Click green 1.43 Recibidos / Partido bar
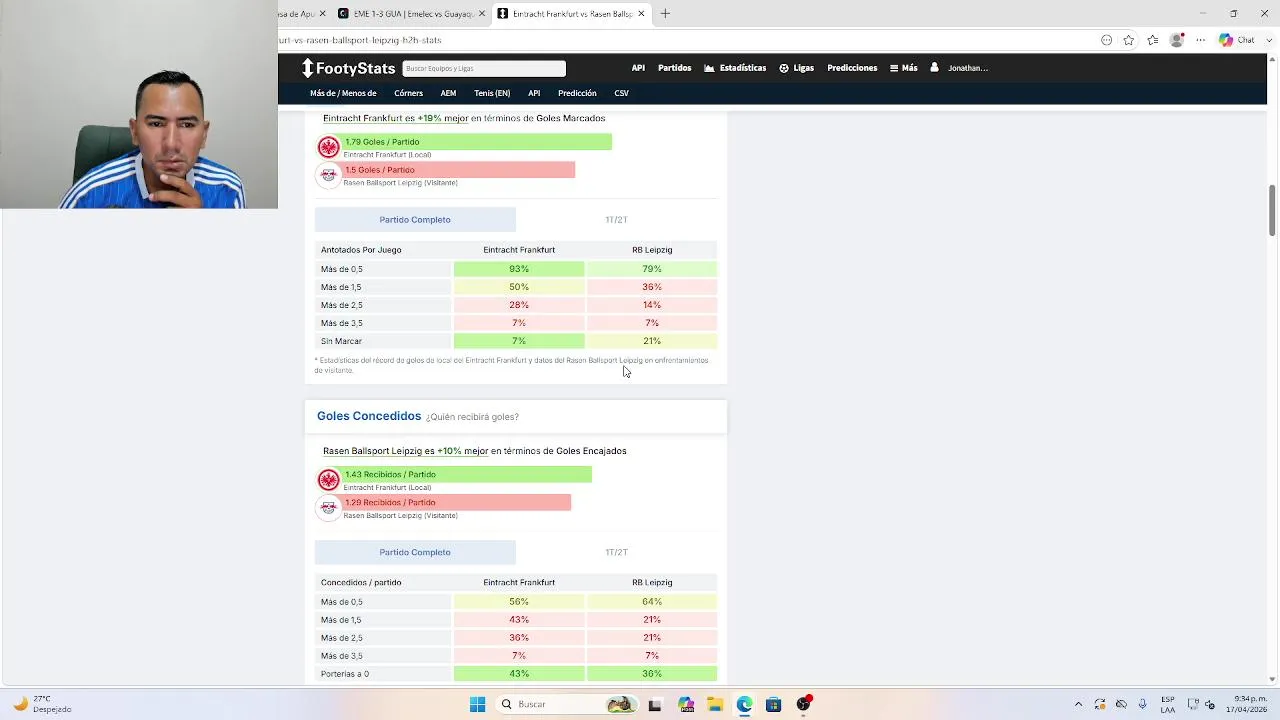Image resolution: width=1280 pixels, height=720 pixels. click(x=467, y=474)
